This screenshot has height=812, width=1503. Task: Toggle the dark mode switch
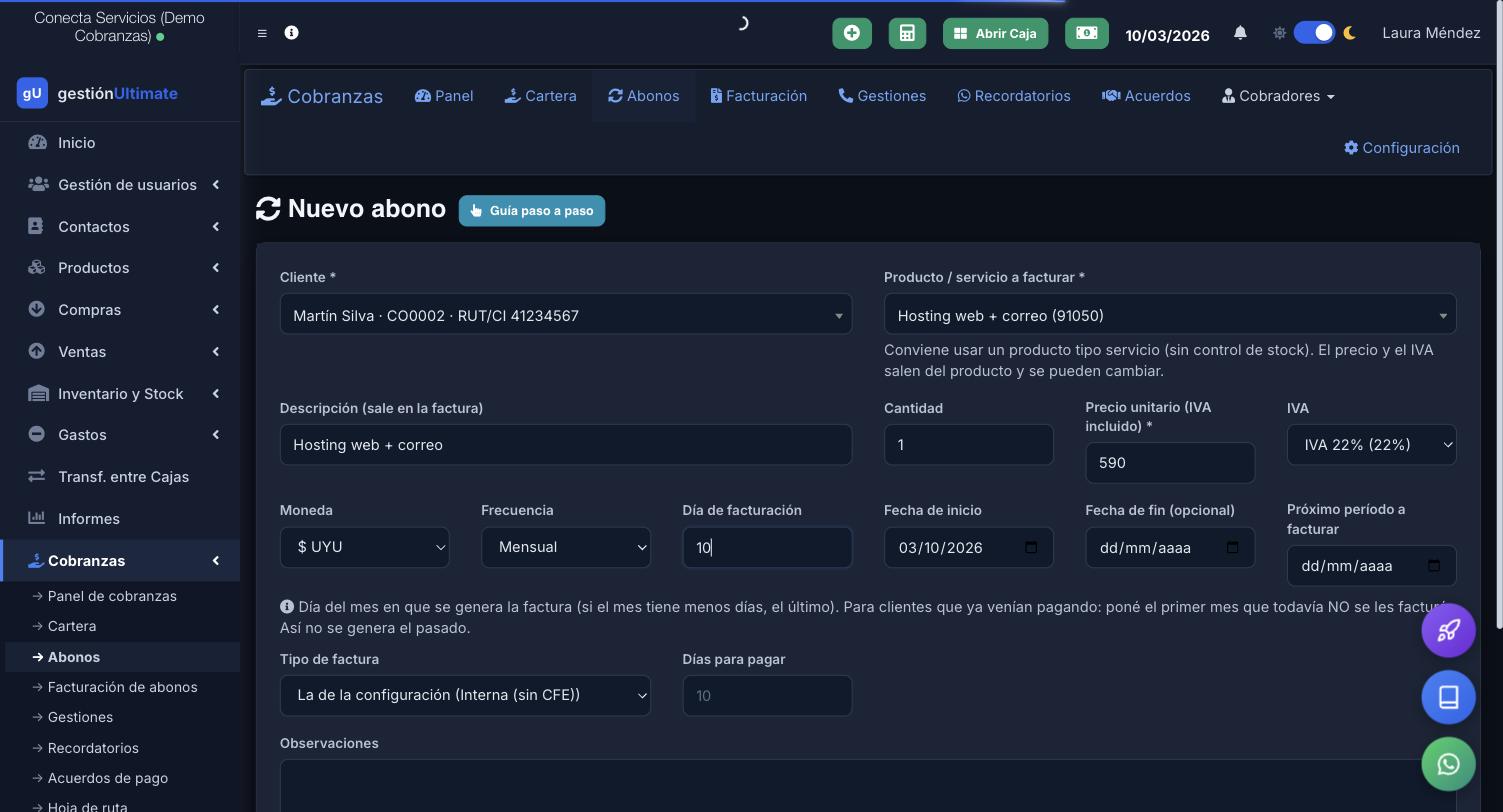(1314, 33)
